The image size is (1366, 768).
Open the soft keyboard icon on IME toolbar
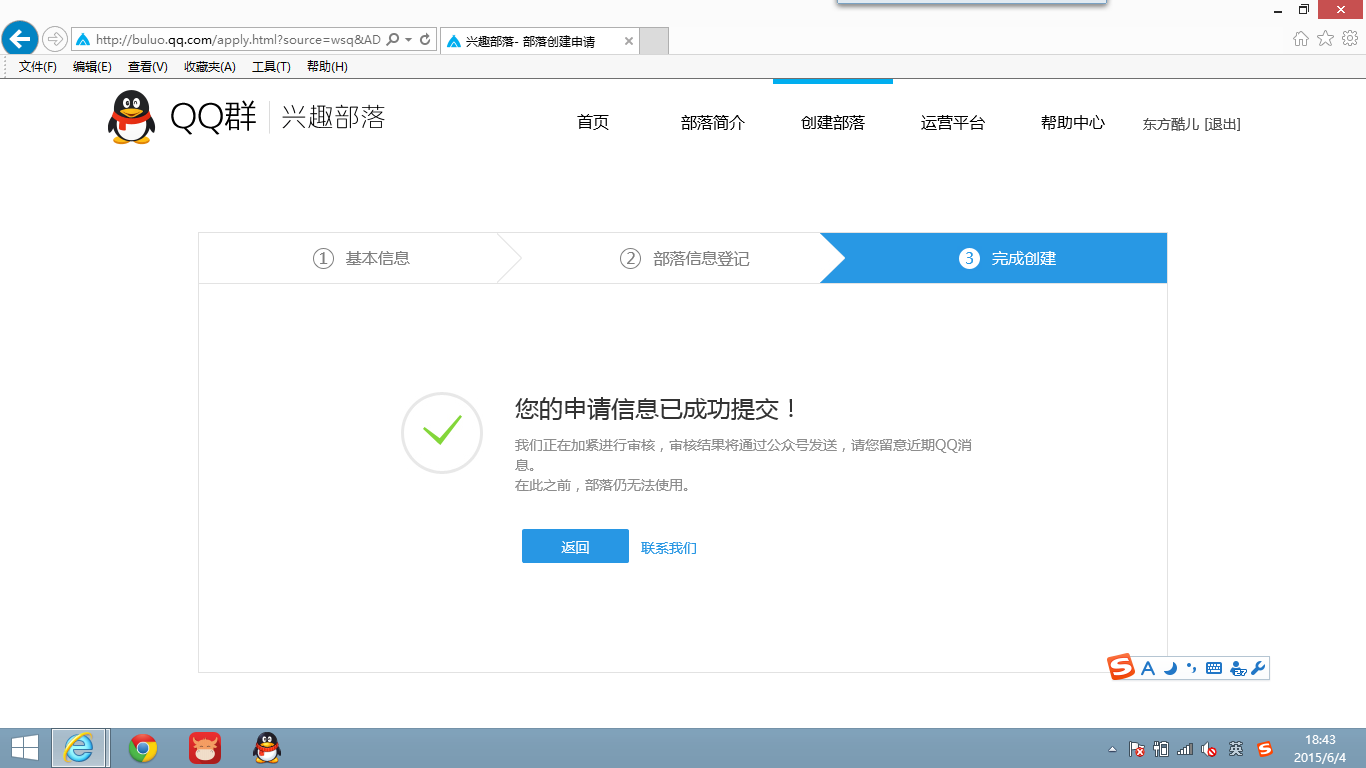pos(1214,668)
